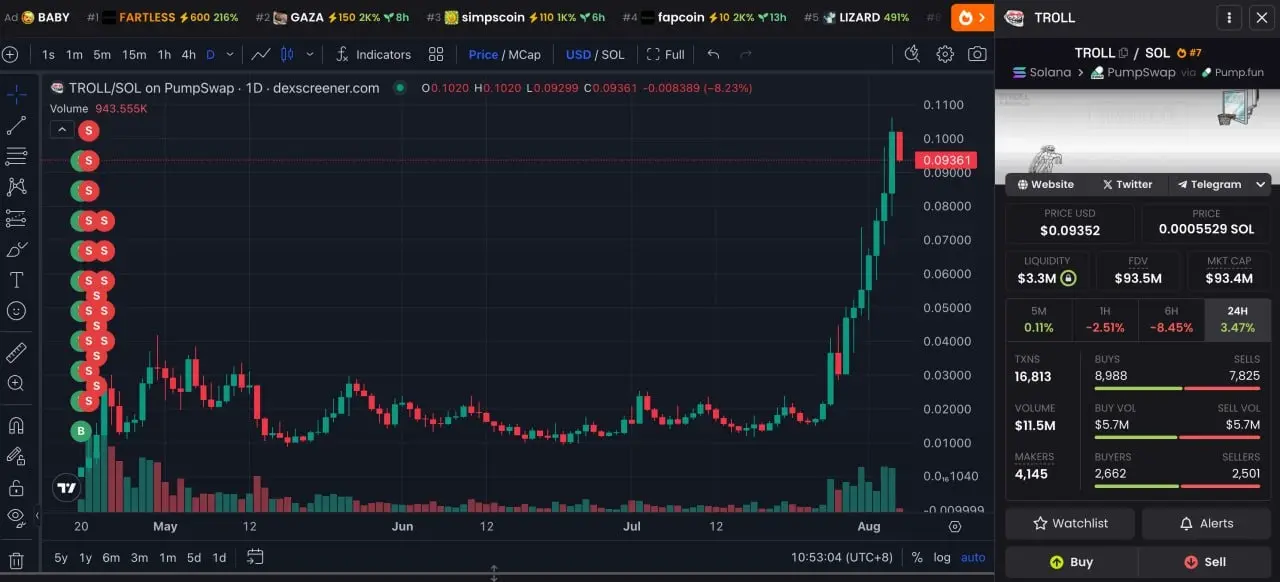The width and height of the screenshot is (1280, 582).
Task: Select the 1s timeframe
Action: [49, 54]
